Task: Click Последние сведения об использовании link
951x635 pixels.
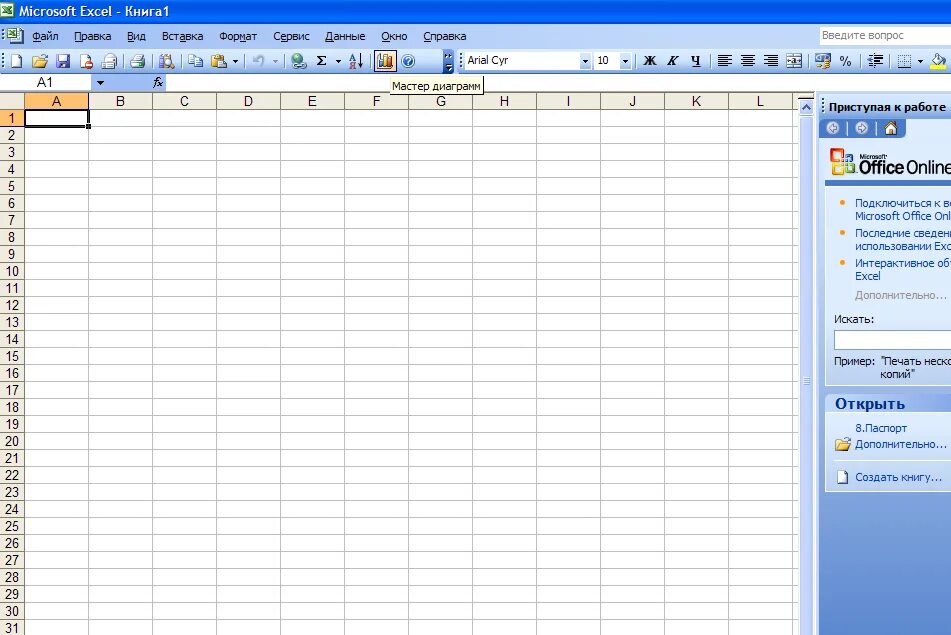Action: pos(902,240)
